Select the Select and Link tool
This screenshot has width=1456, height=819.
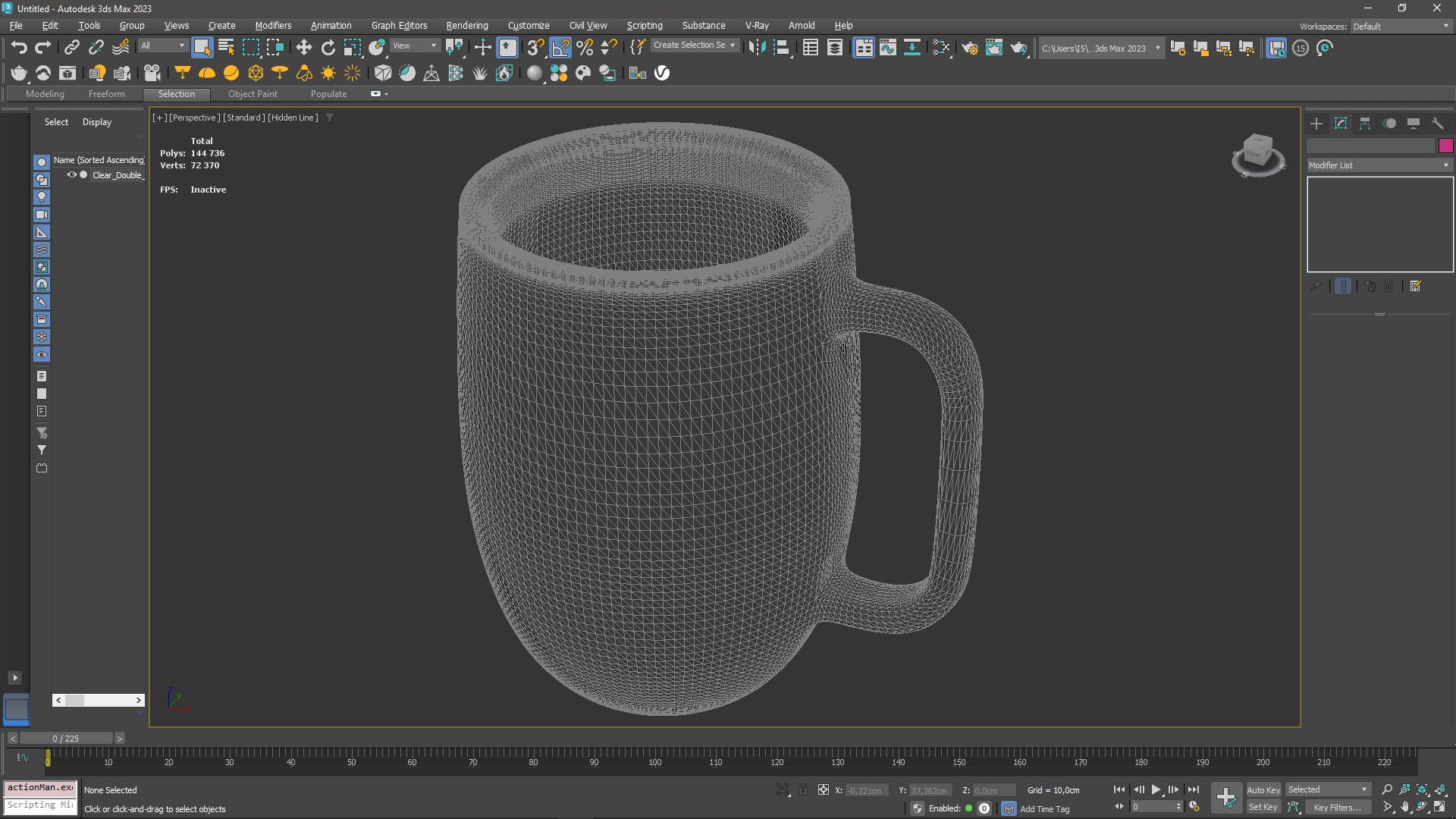click(x=71, y=48)
